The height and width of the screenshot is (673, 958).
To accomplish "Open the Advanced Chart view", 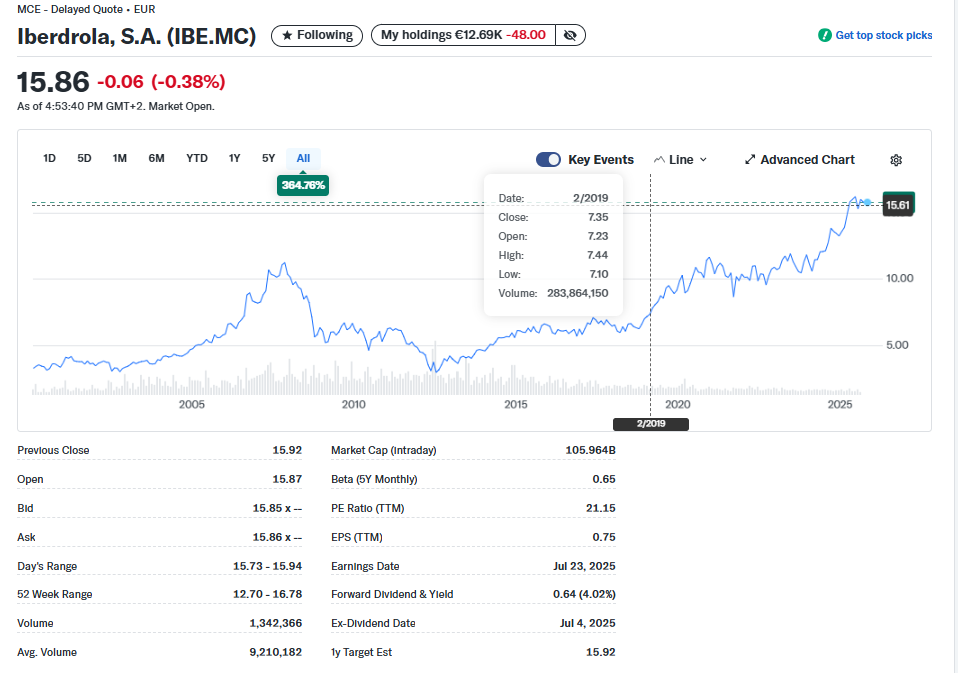I will 800,160.
